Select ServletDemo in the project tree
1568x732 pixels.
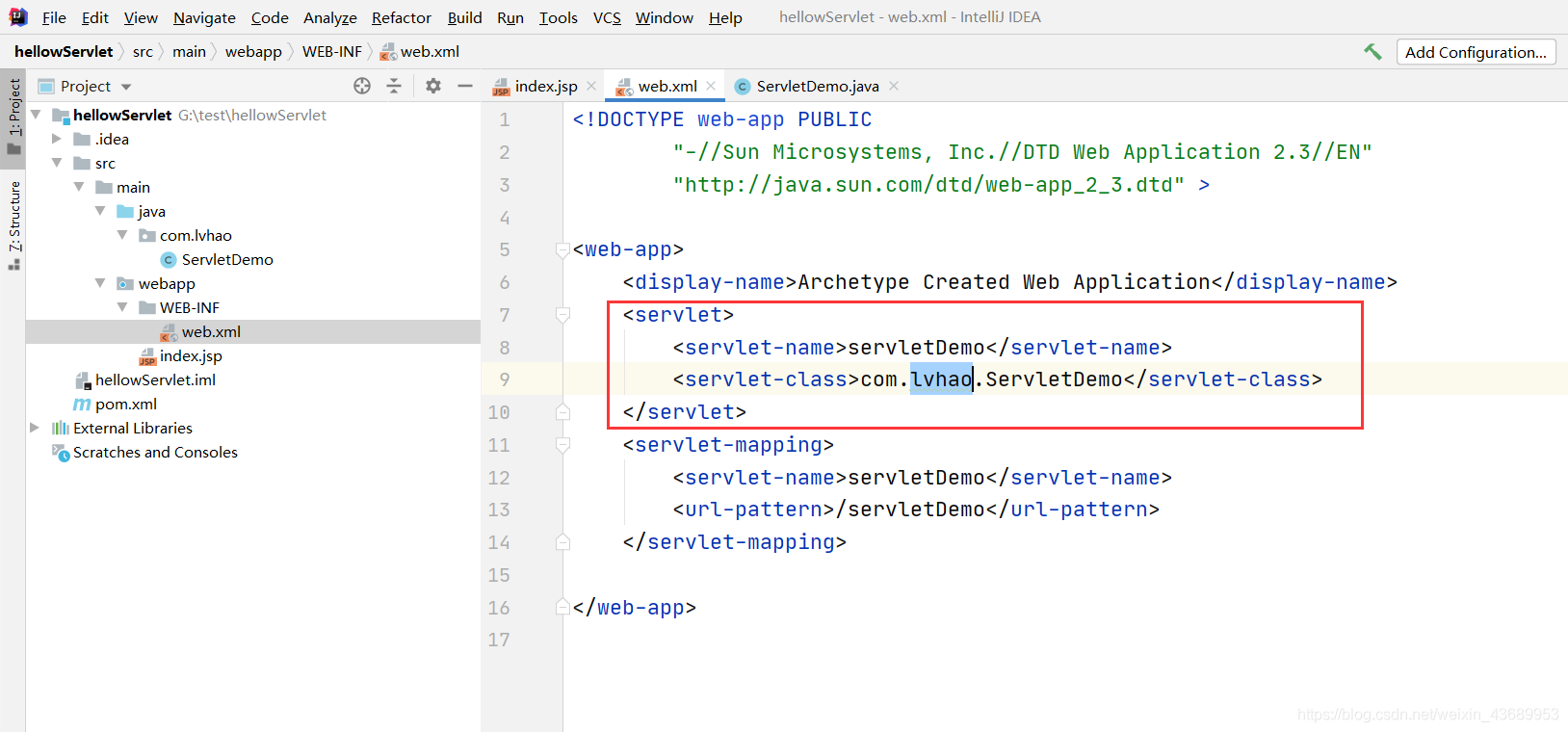[x=227, y=260]
